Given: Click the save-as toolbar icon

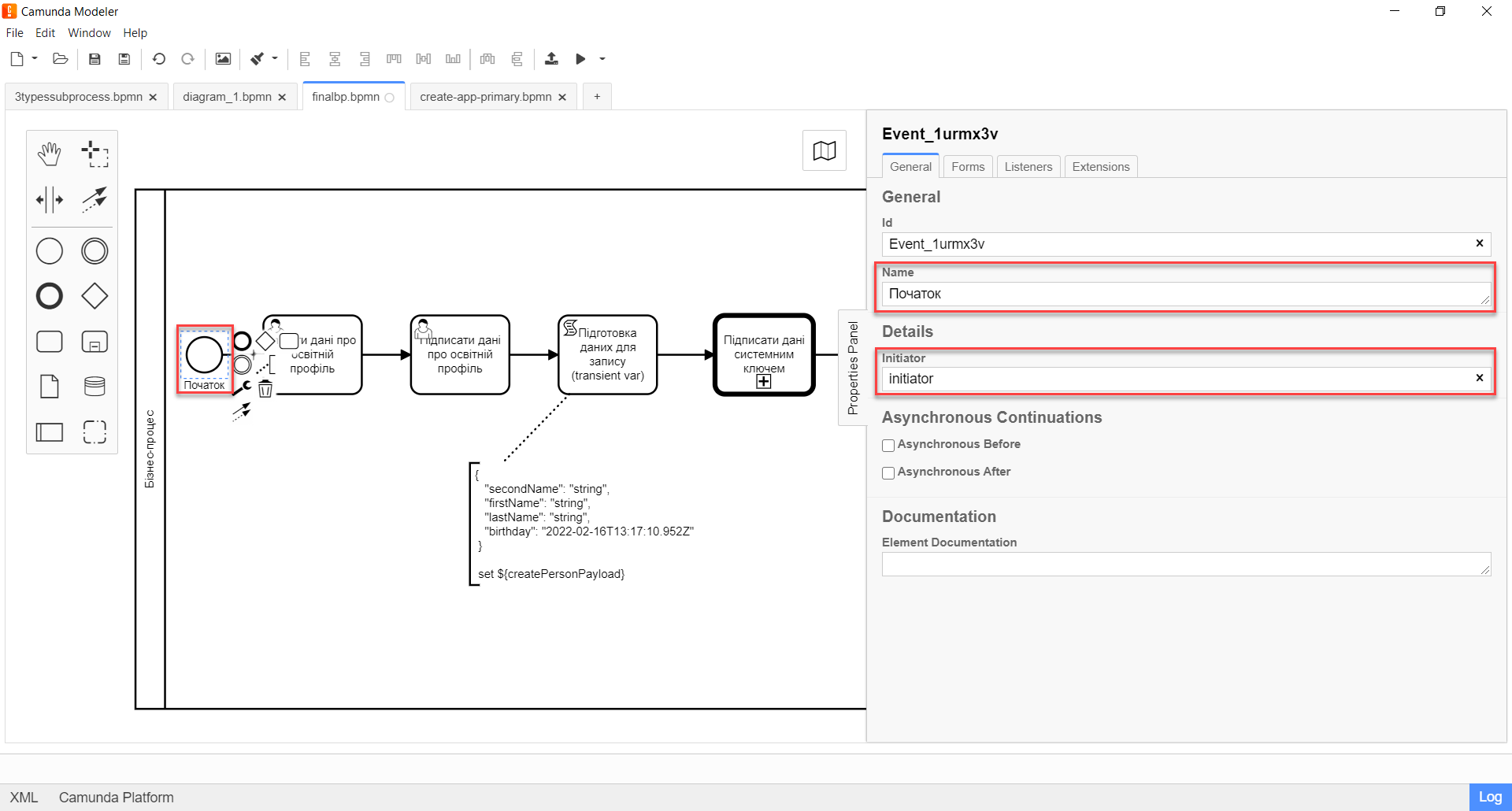Looking at the screenshot, I should [124, 59].
